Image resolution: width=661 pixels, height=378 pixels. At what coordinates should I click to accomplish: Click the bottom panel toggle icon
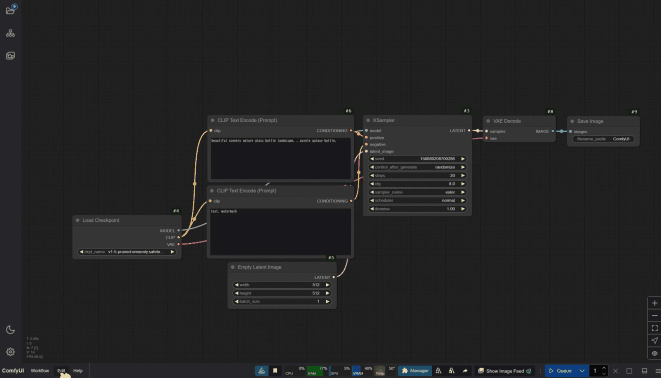tap(644, 371)
